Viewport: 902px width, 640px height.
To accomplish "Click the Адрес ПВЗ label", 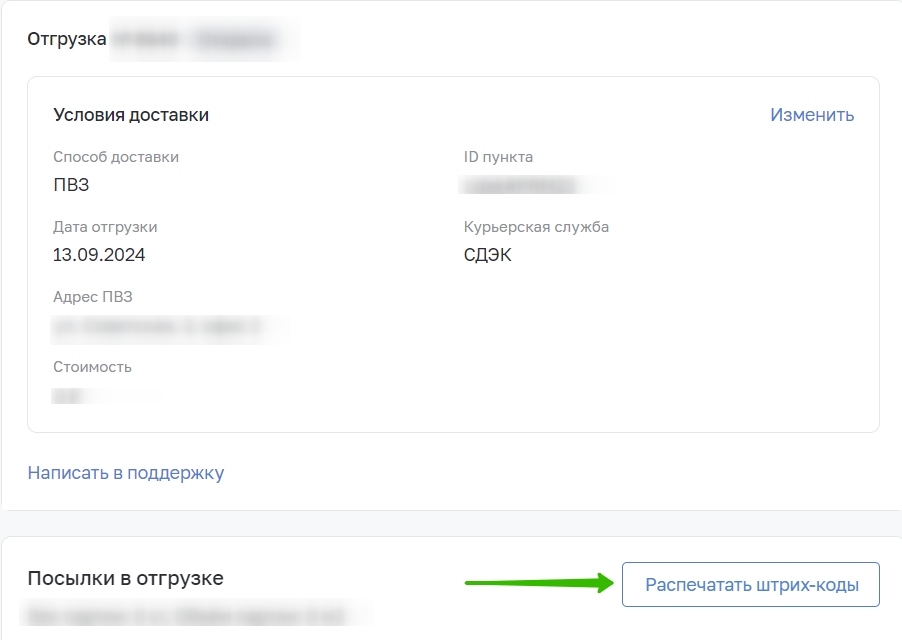I will click(x=93, y=297).
